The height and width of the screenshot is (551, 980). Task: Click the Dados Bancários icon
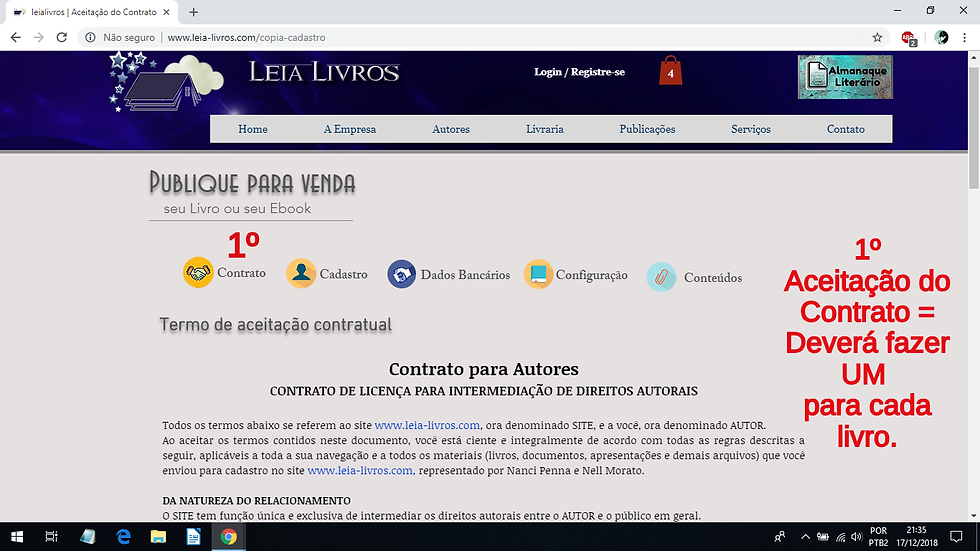click(402, 274)
